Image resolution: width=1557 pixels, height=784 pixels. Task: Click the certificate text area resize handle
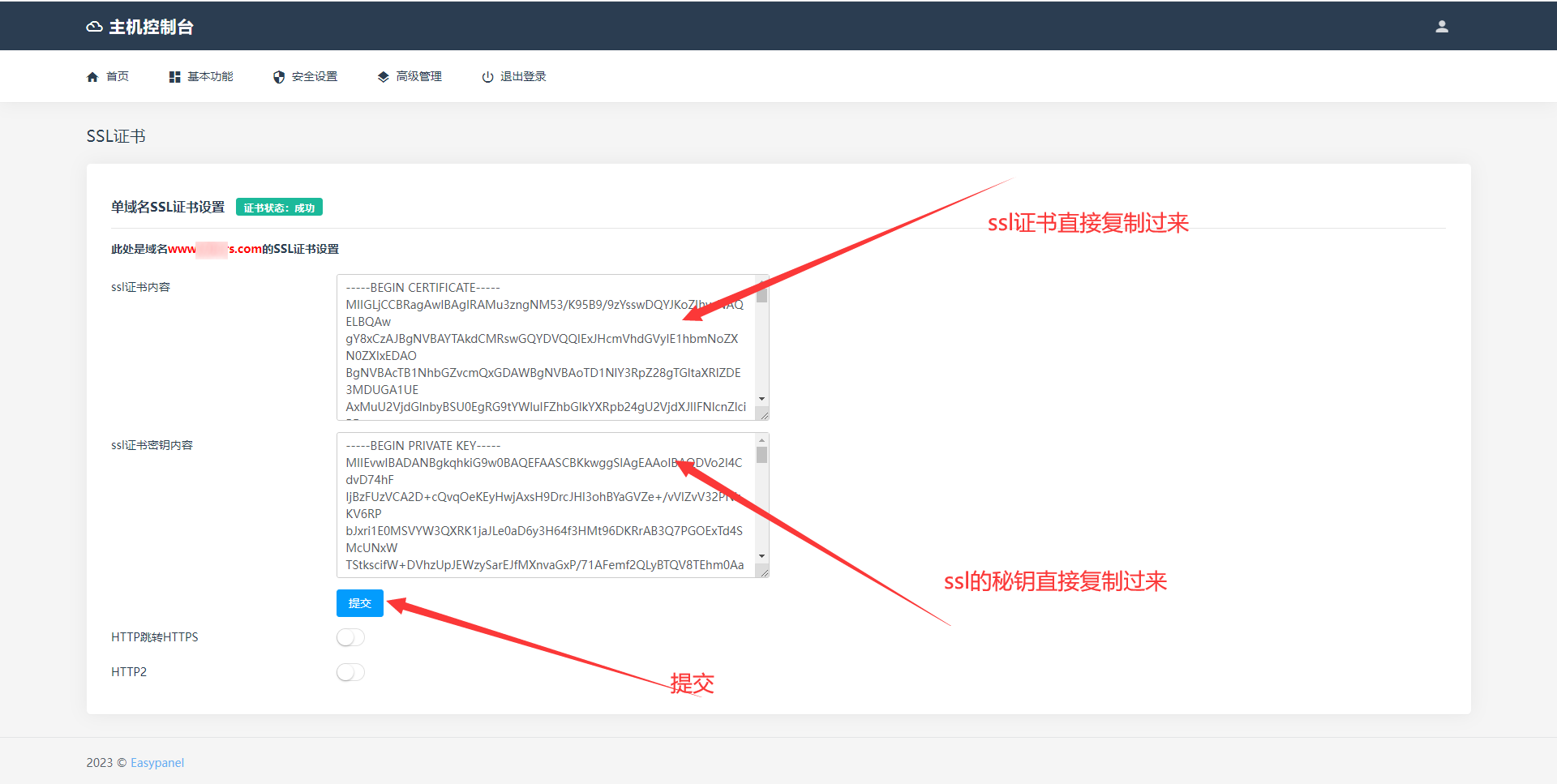click(x=764, y=415)
